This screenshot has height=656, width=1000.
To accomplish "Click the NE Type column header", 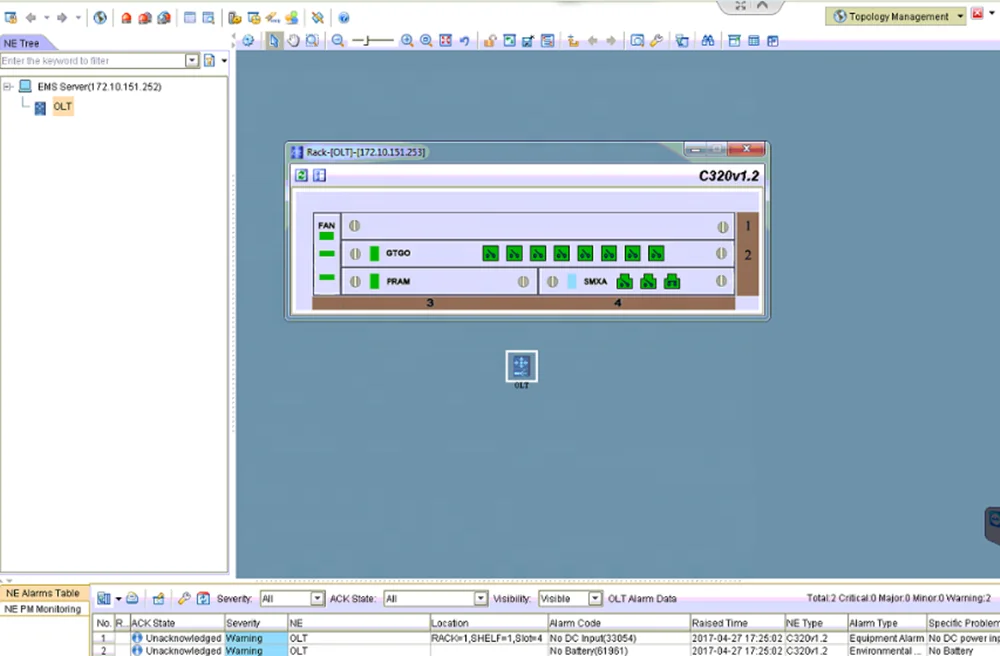I will click(815, 623).
